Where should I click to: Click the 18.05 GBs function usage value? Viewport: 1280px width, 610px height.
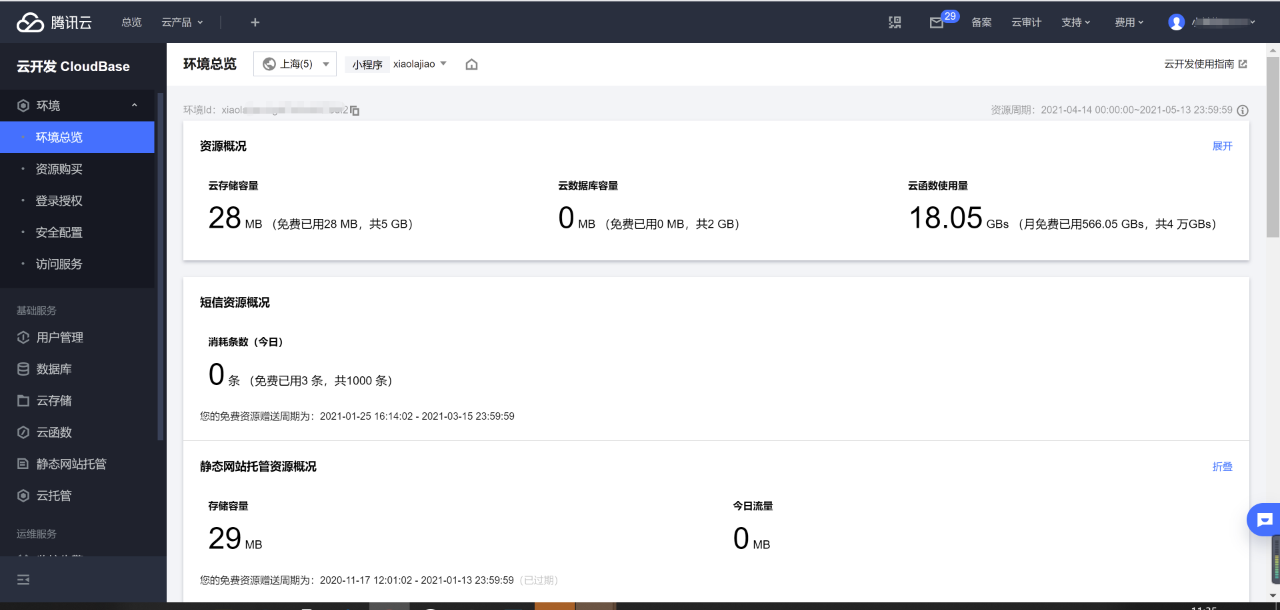(x=959, y=219)
